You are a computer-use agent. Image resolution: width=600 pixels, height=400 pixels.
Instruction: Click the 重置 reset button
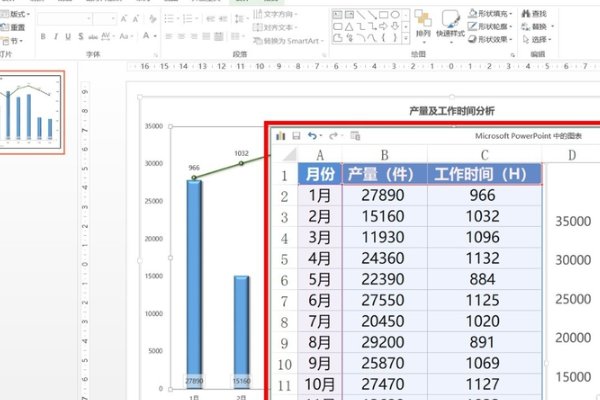pyautogui.click(x=13, y=28)
